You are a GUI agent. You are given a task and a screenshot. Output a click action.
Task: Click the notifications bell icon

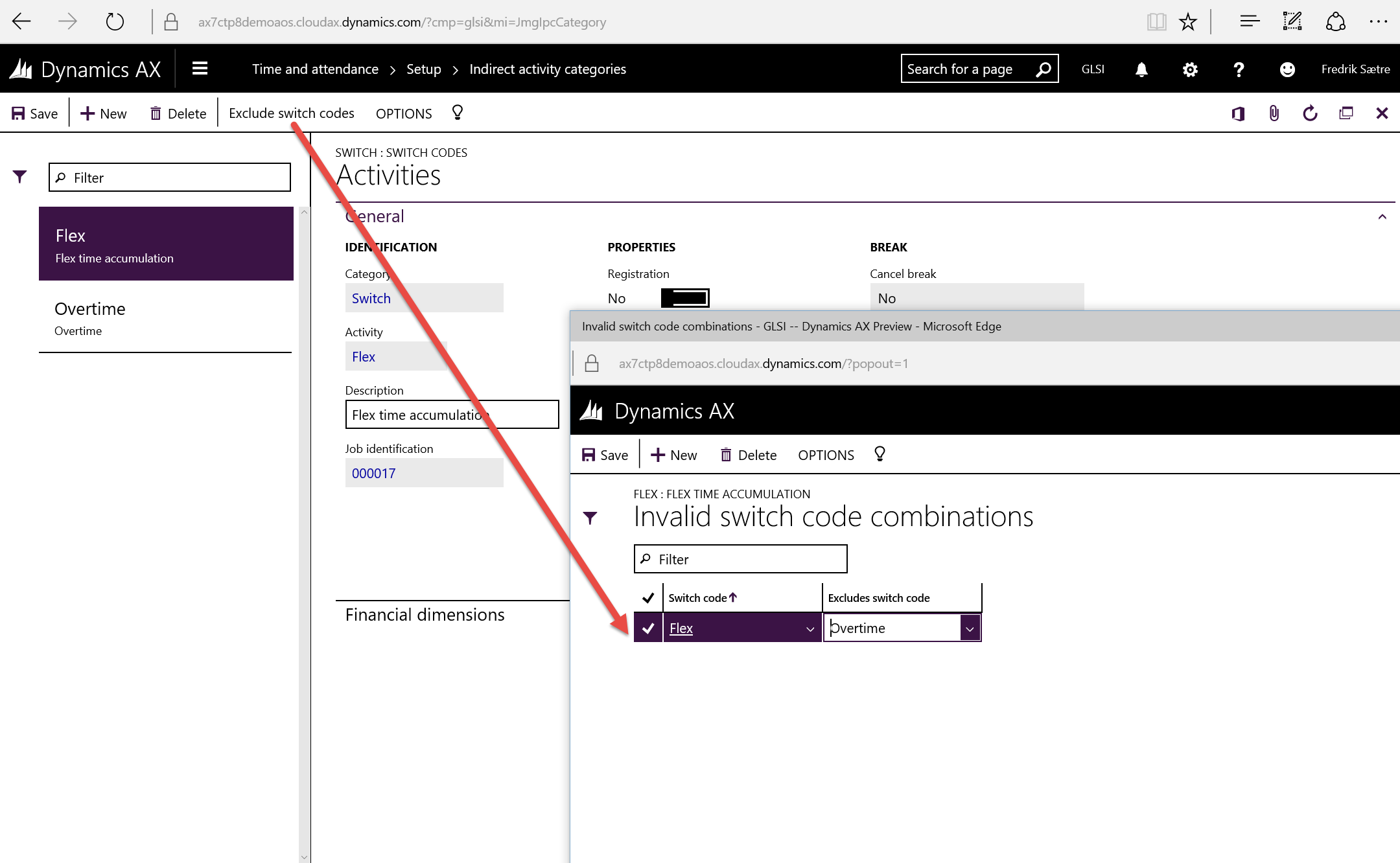[x=1141, y=69]
